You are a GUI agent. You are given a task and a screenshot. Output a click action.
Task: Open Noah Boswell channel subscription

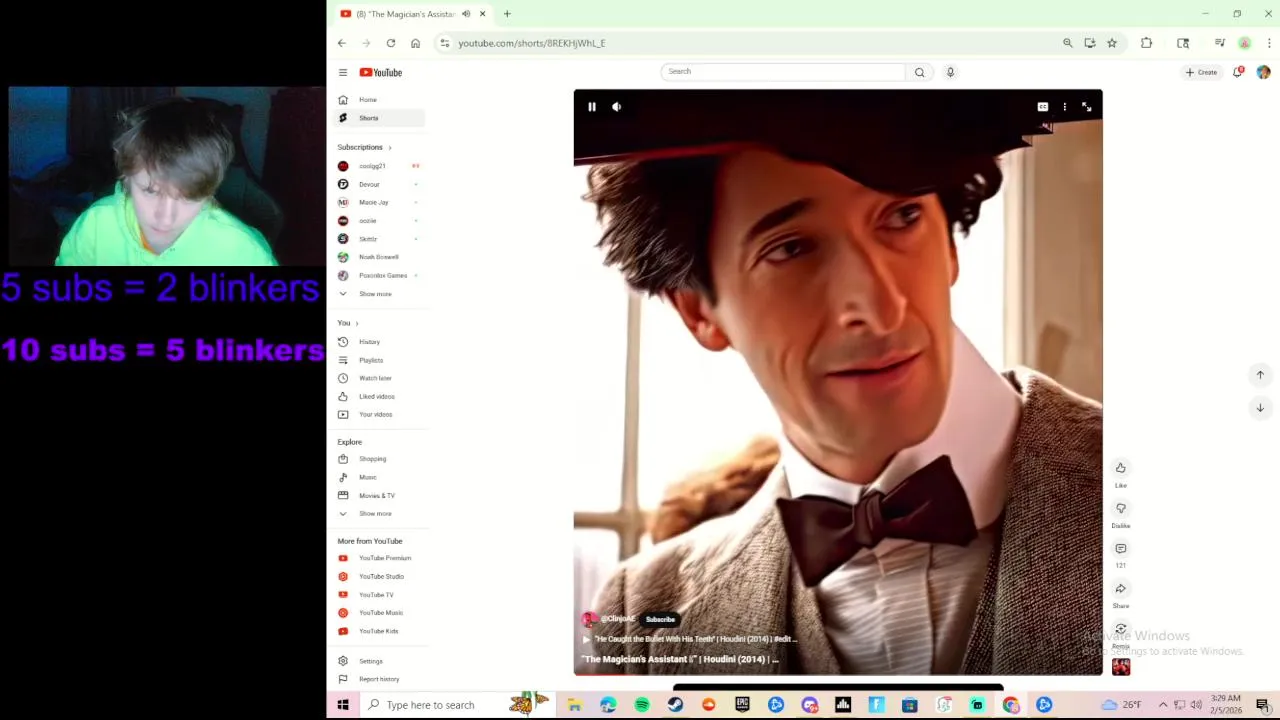[x=379, y=257]
